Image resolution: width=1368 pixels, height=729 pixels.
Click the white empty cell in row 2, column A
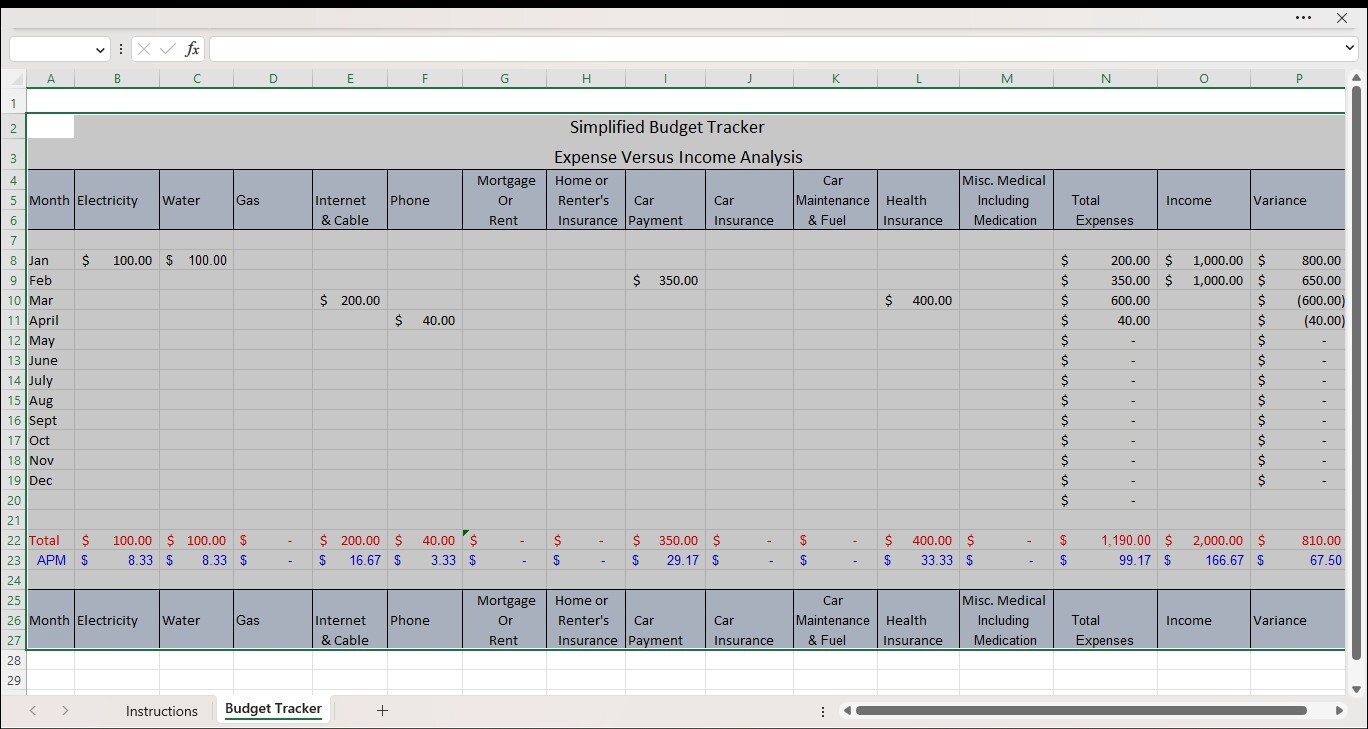tap(50, 127)
